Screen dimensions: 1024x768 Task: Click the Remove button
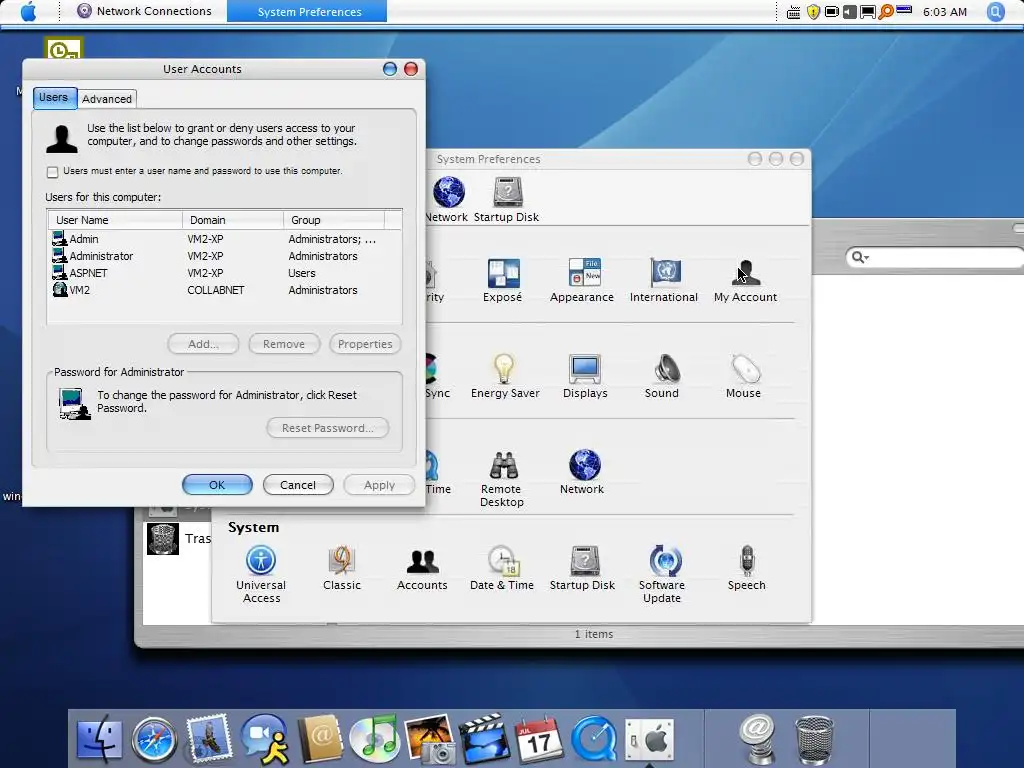coord(284,344)
